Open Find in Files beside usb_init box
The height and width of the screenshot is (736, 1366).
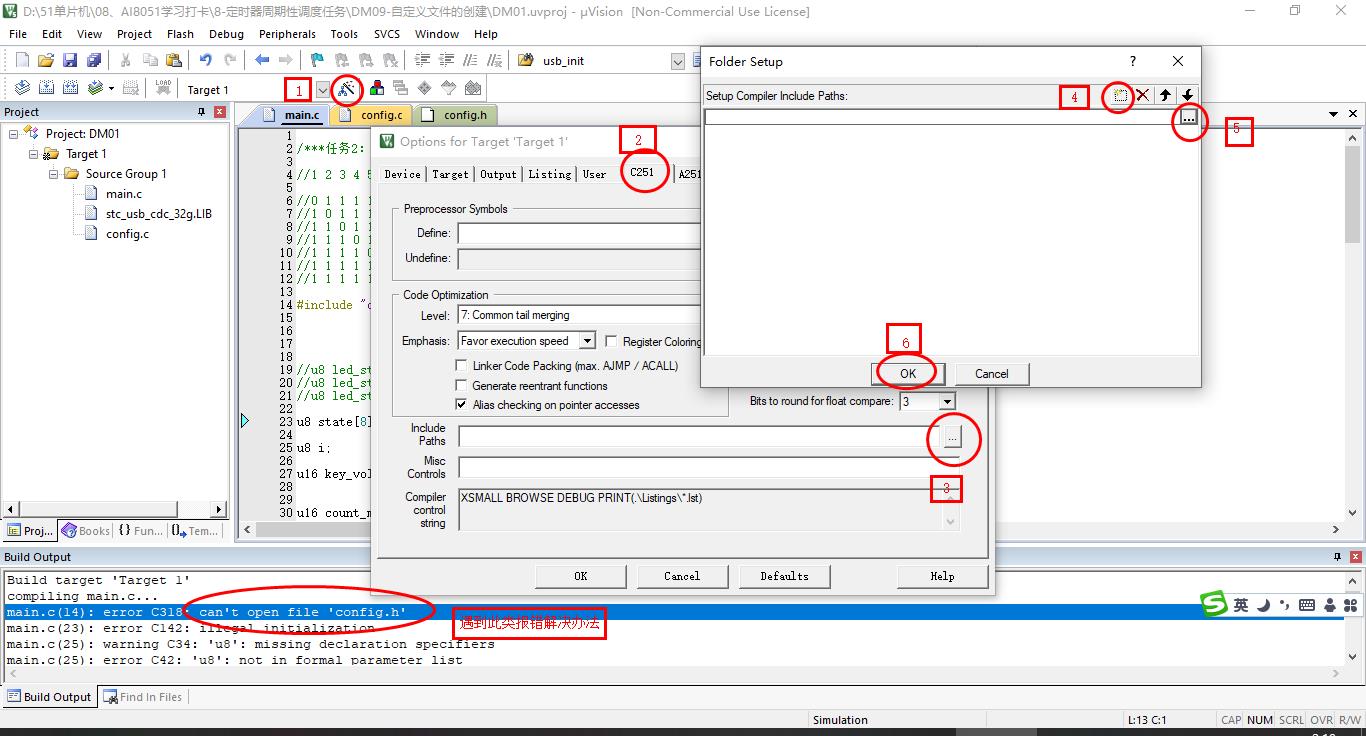(x=525, y=61)
